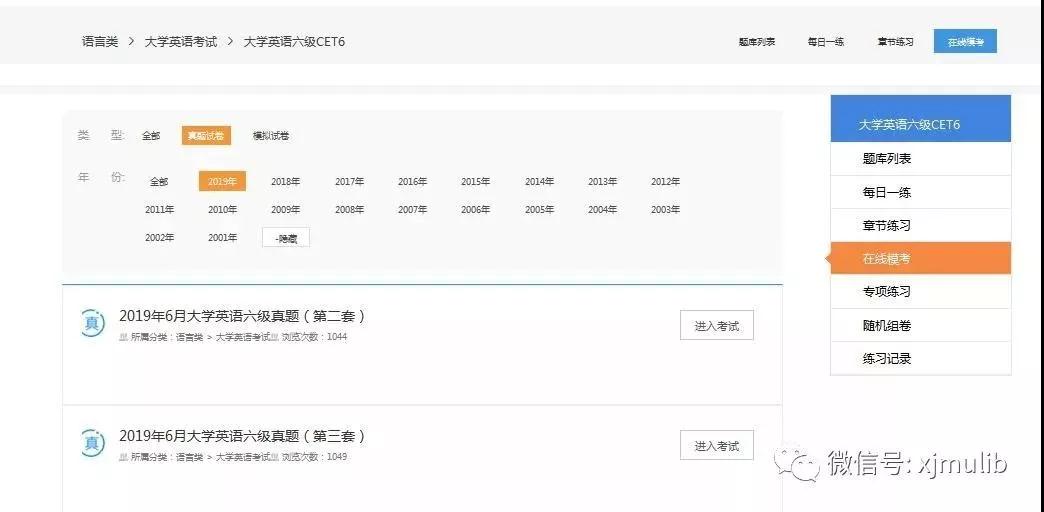Image resolution: width=1044 pixels, height=512 pixels.
Task: Click 语言类 breadcrumb link
Action: [x=100, y=42]
